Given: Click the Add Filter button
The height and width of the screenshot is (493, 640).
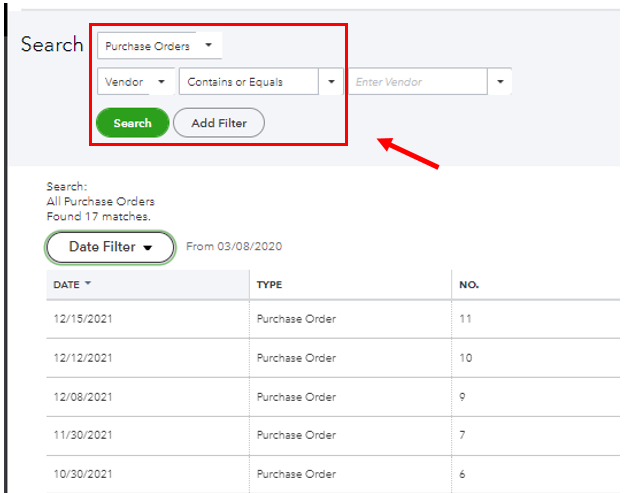Looking at the screenshot, I should click(x=218, y=123).
